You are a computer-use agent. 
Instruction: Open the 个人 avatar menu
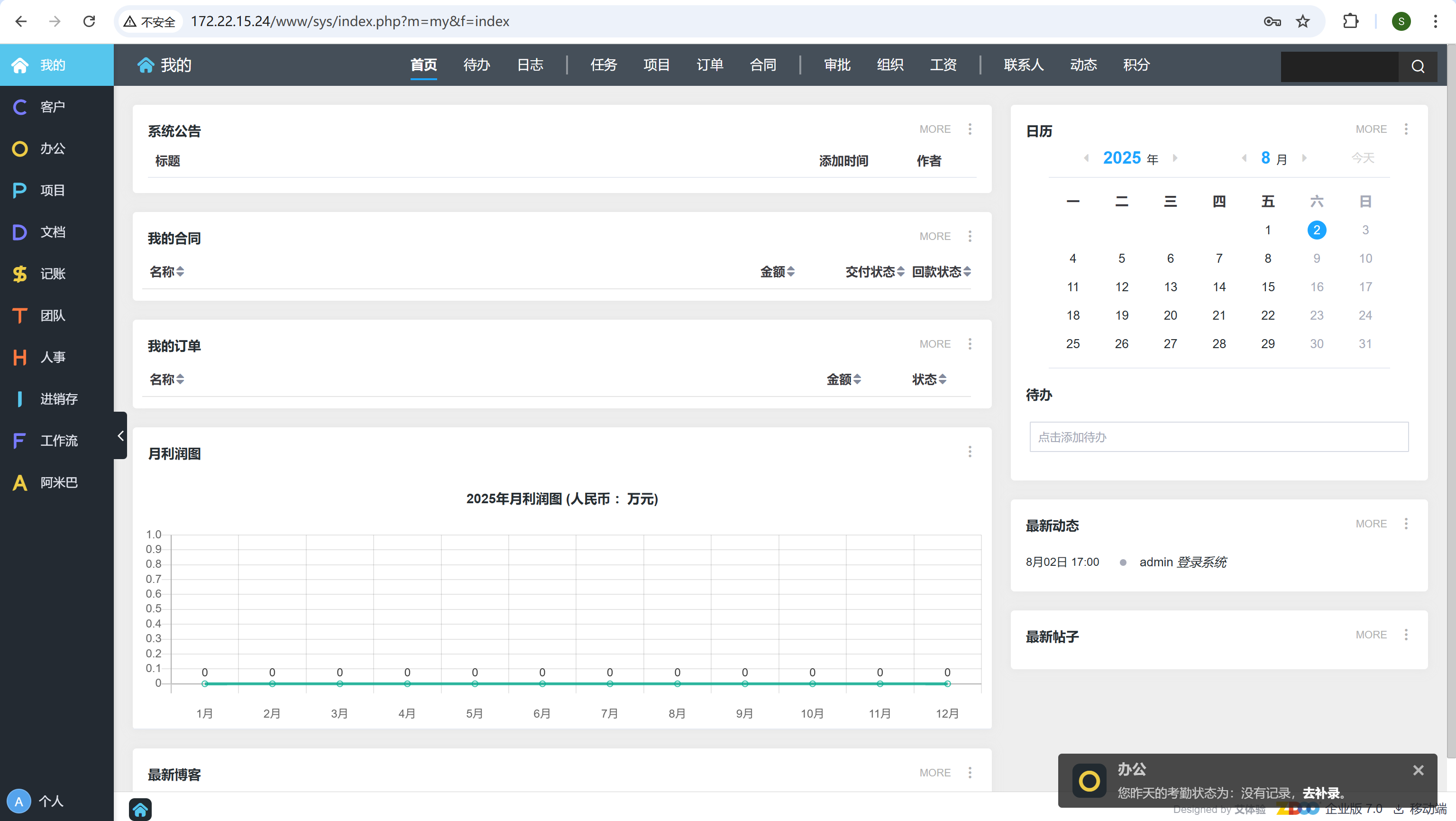(x=35, y=801)
